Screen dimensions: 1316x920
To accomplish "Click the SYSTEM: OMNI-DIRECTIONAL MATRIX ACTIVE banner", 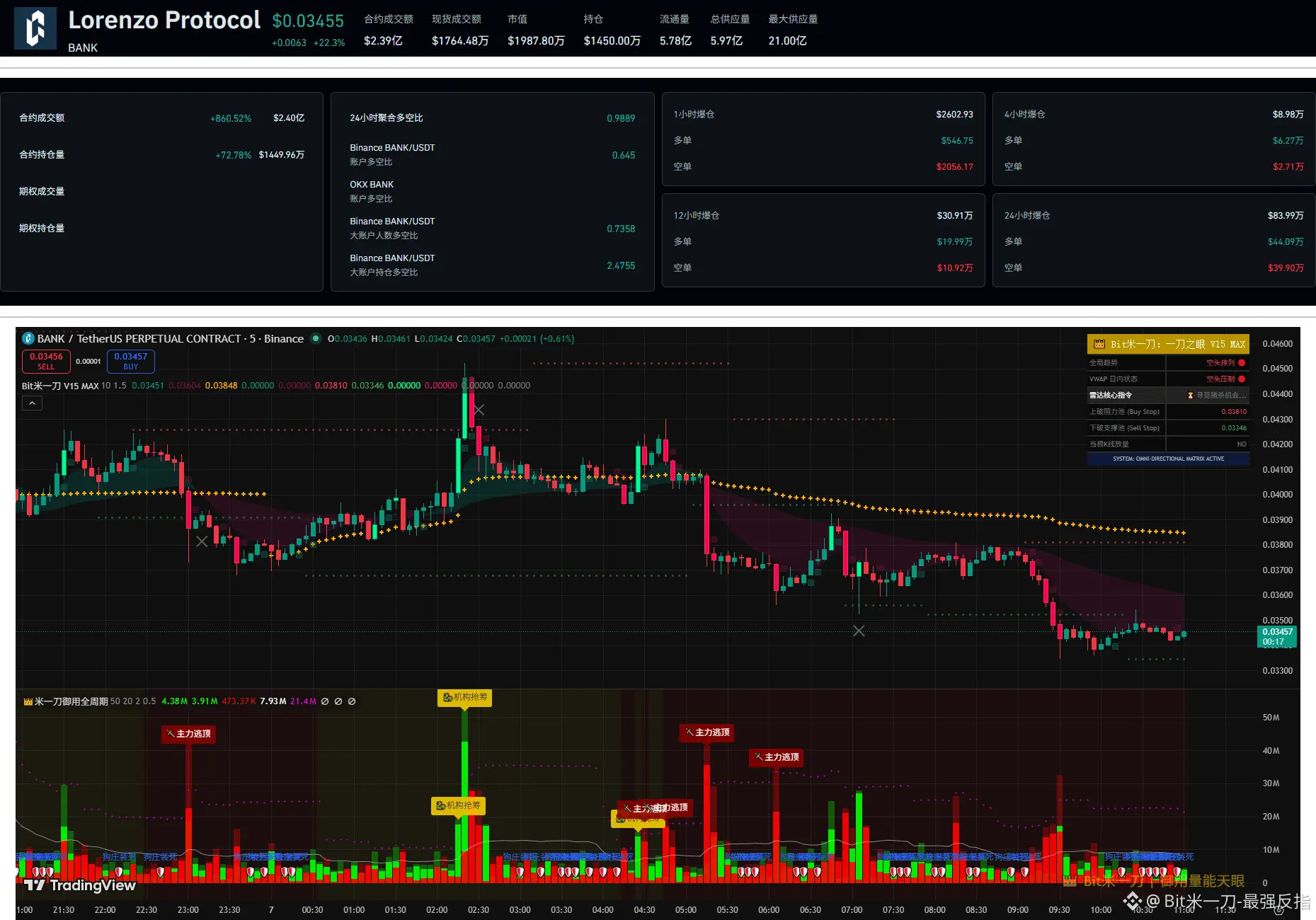I will (x=1169, y=459).
